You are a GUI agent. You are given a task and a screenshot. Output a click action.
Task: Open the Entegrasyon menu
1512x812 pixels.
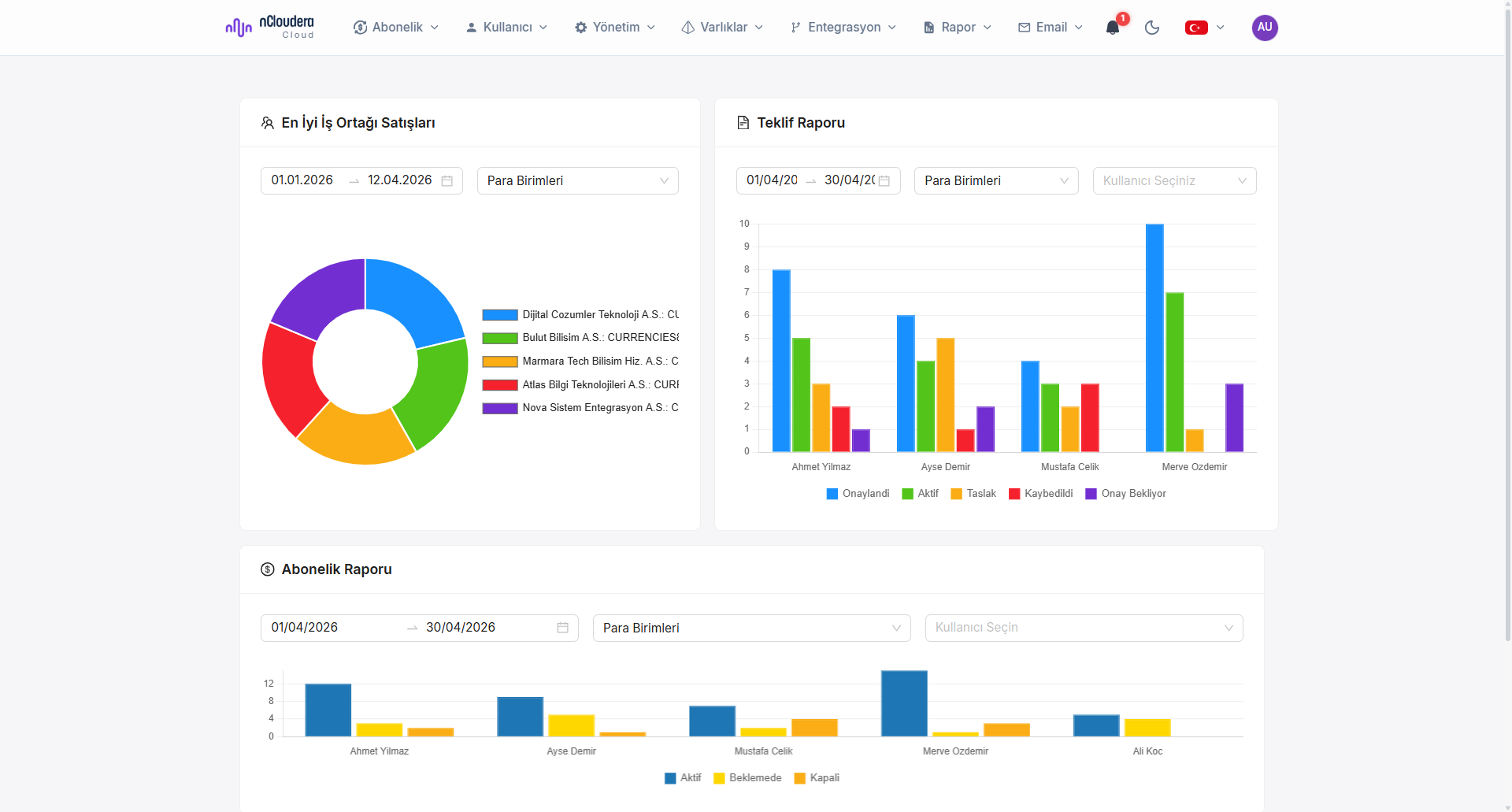coord(843,28)
